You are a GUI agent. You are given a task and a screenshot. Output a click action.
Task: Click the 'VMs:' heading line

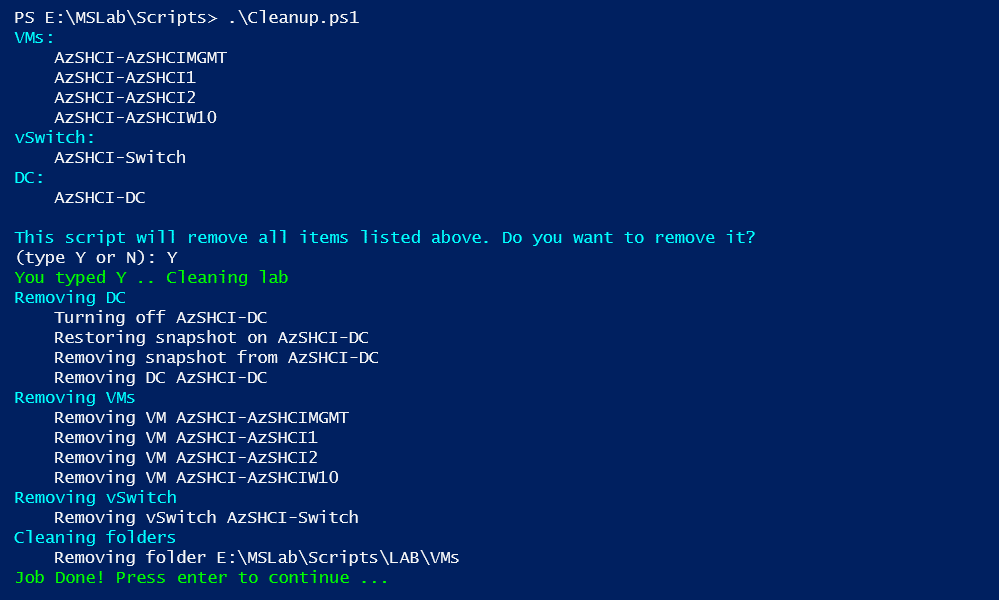point(34,38)
